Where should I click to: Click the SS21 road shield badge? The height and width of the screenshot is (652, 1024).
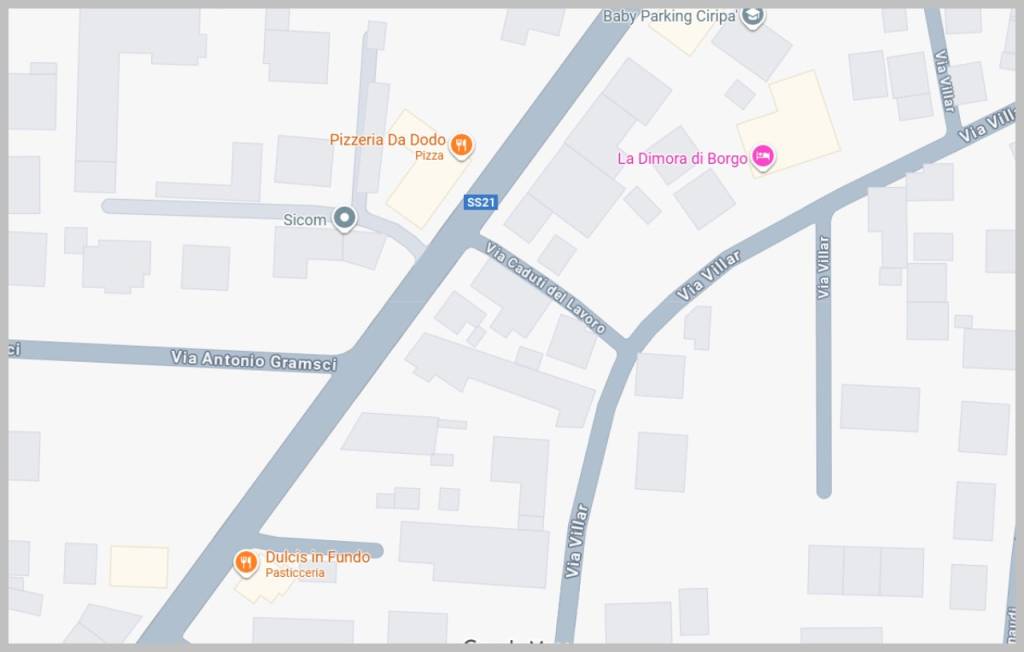coord(481,202)
